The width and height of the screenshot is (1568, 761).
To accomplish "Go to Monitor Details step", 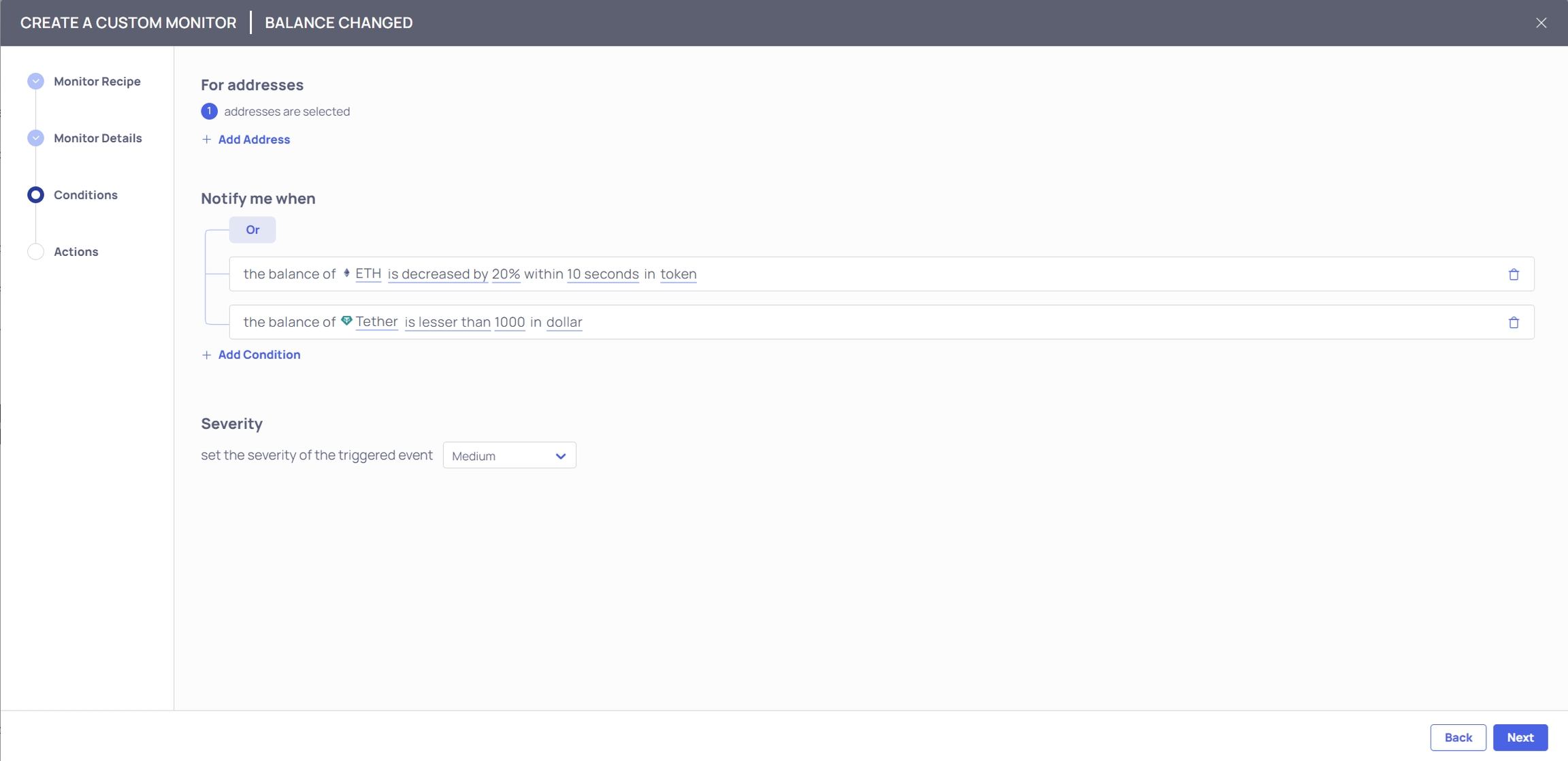I will tap(98, 138).
